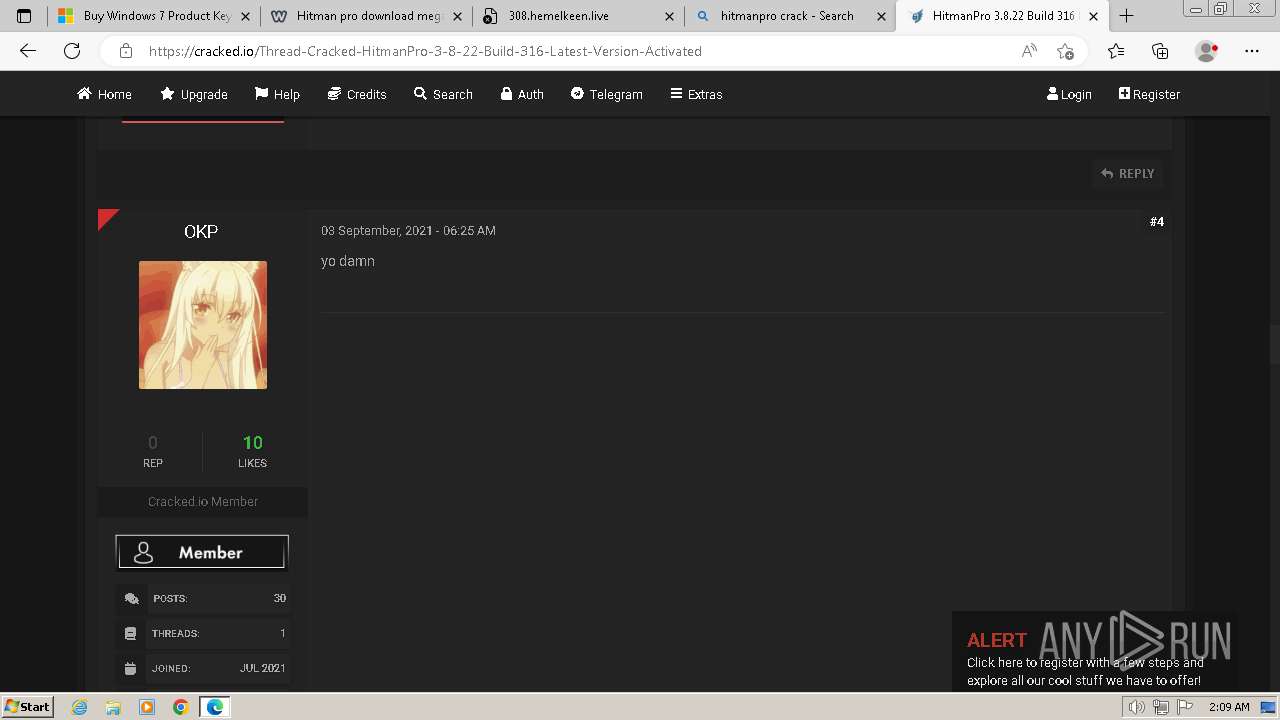Open the media player taskbar icon
The width and height of the screenshot is (1280, 720).
tap(147, 707)
